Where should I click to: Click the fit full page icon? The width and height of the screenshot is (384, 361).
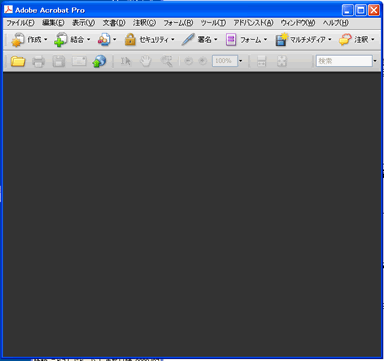[x=282, y=61]
